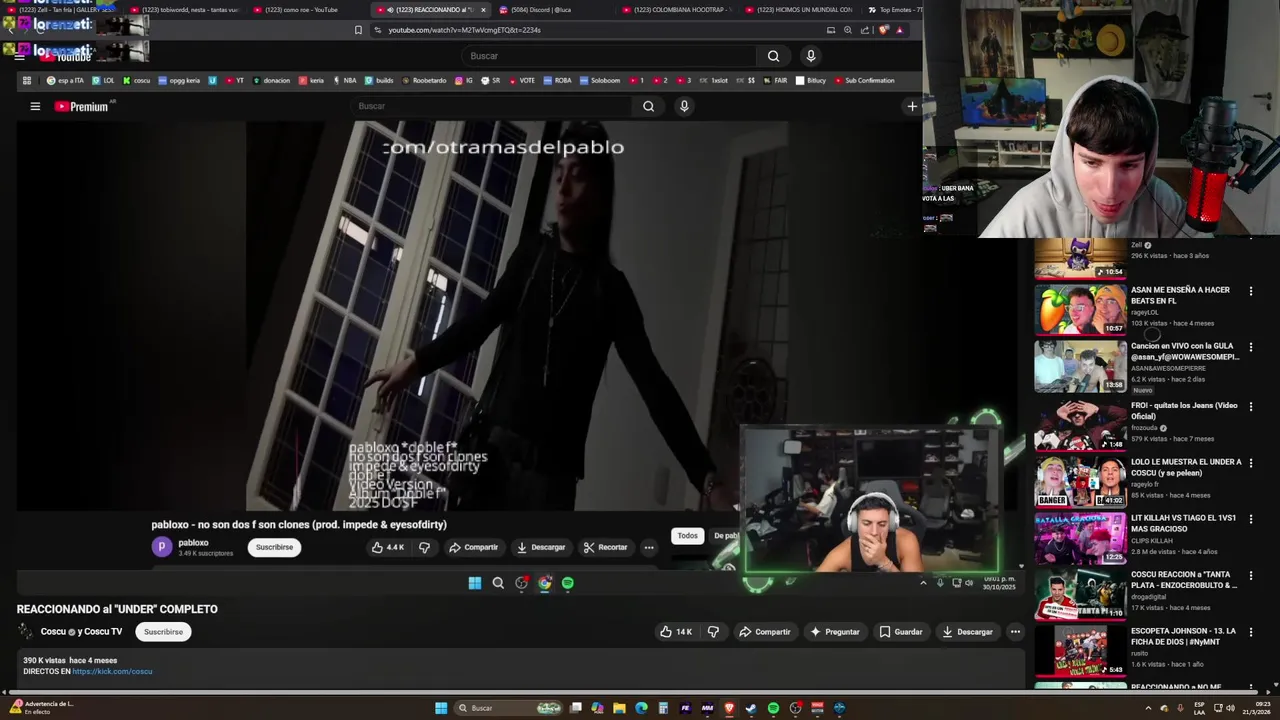Open ASAN ME ENSEÑA A HACER BEATS thumbnail

tap(1080, 309)
